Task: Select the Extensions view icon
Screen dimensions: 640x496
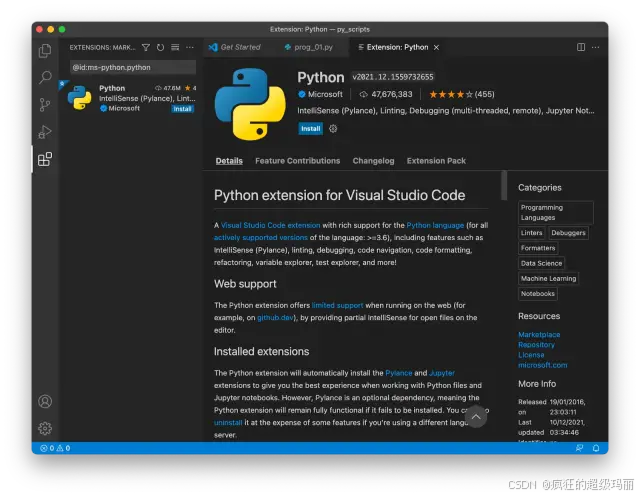Action: click(45, 159)
